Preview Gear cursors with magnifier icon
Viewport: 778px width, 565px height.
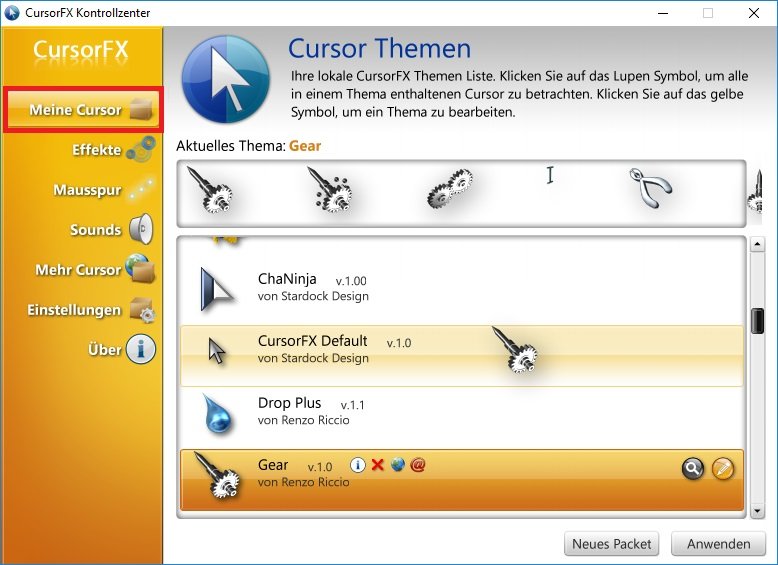tap(693, 468)
